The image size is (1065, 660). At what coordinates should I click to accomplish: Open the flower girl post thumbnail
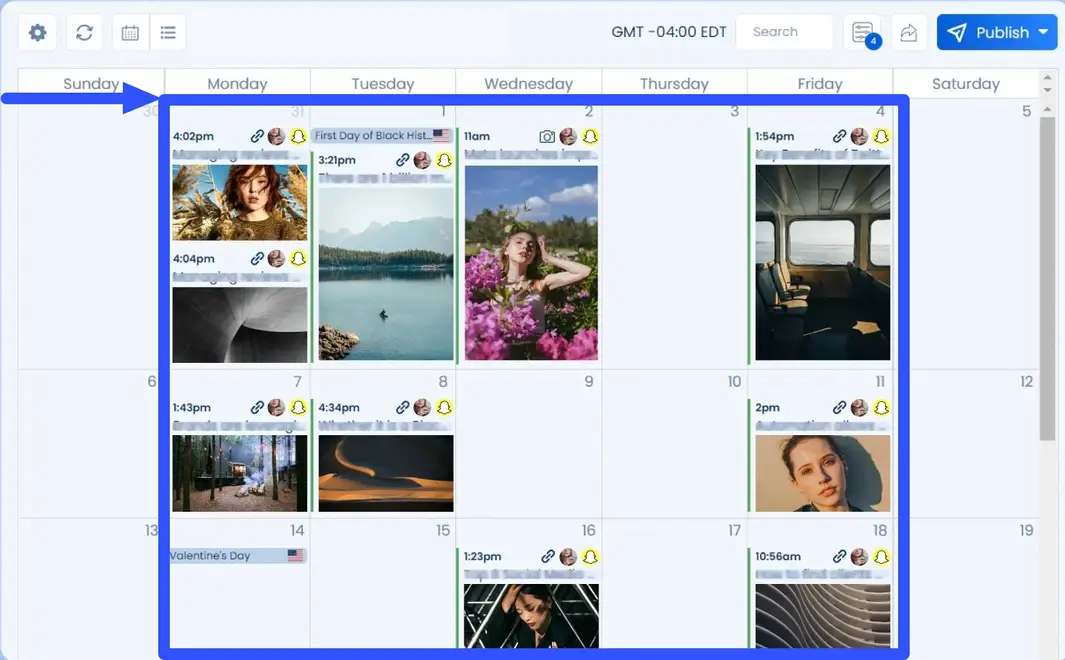pyautogui.click(x=531, y=263)
